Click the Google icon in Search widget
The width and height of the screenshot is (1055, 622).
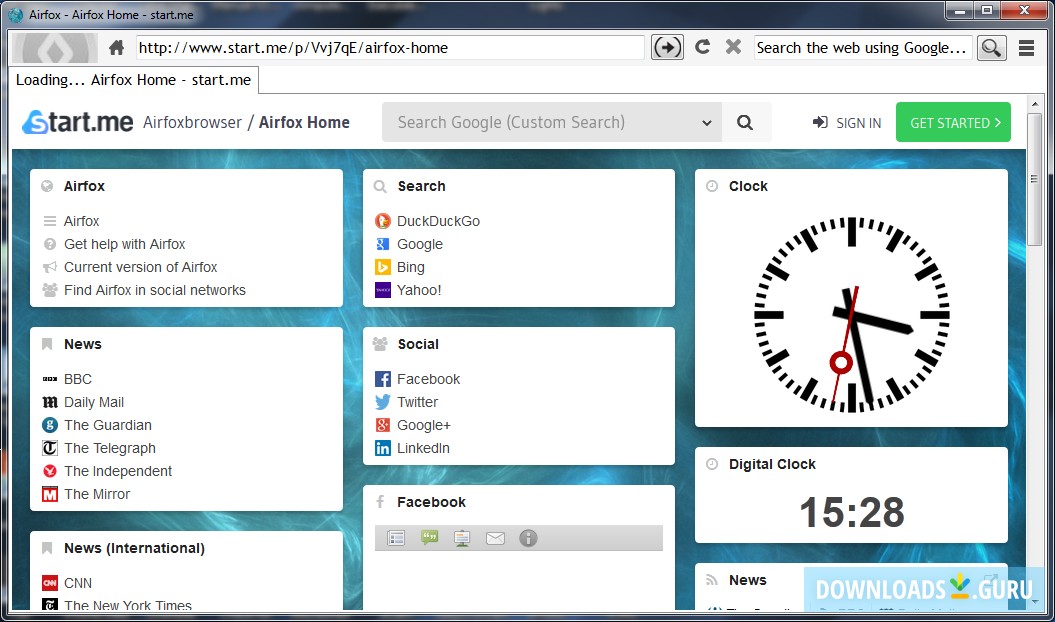point(383,244)
